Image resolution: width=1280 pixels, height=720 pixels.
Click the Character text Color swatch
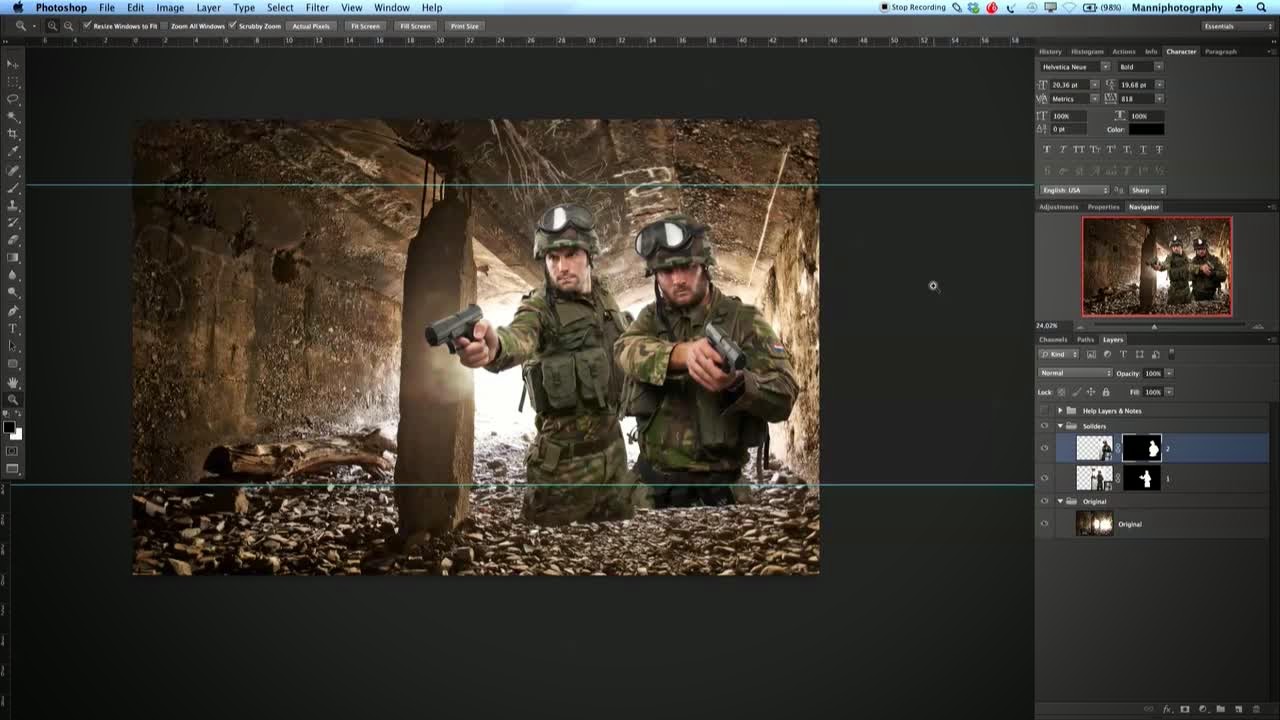(x=1146, y=130)
